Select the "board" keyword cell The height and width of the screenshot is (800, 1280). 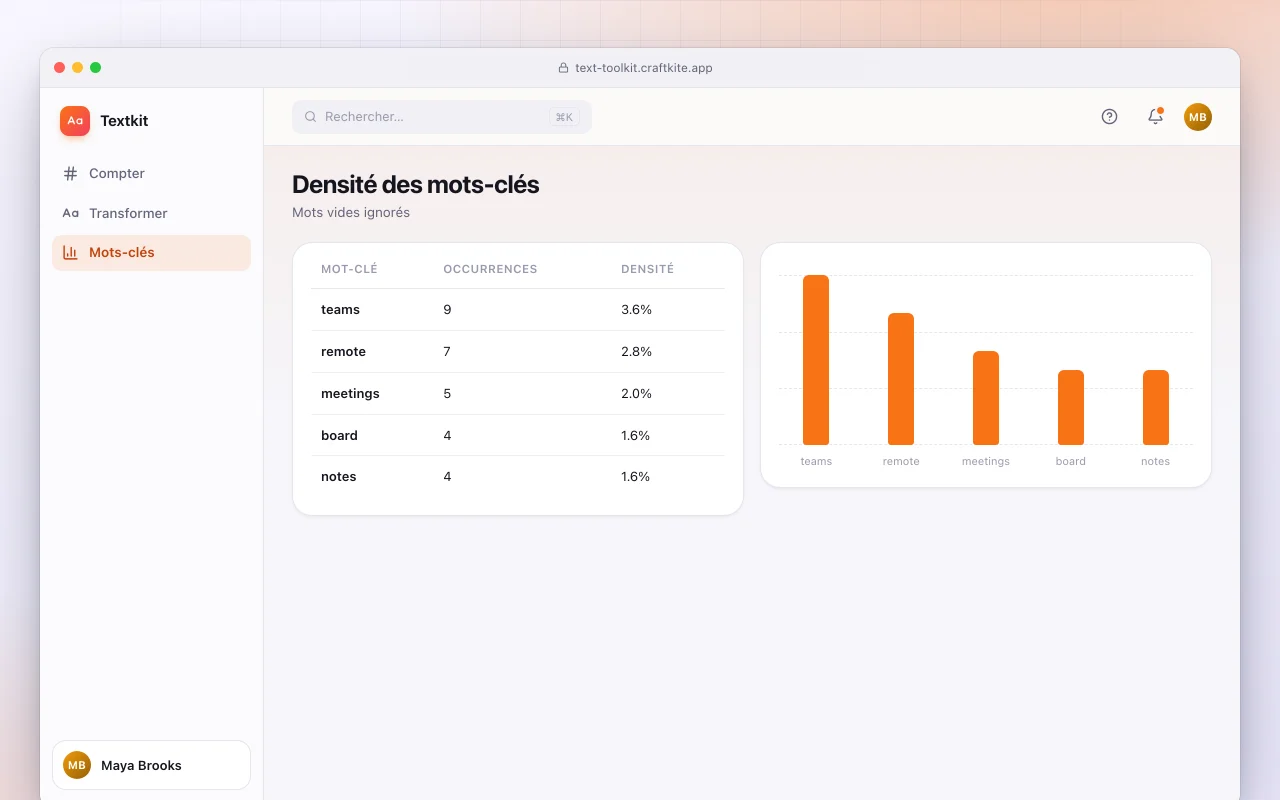tap(339, 436)
